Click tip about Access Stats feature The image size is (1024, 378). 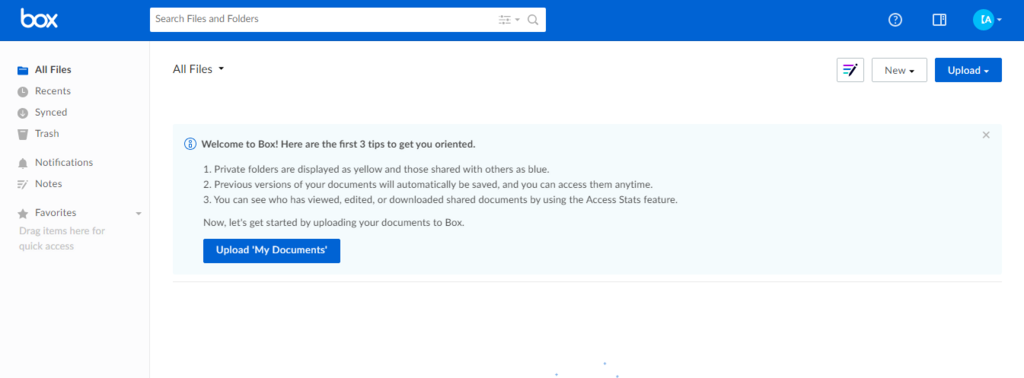tap(441, 200)
